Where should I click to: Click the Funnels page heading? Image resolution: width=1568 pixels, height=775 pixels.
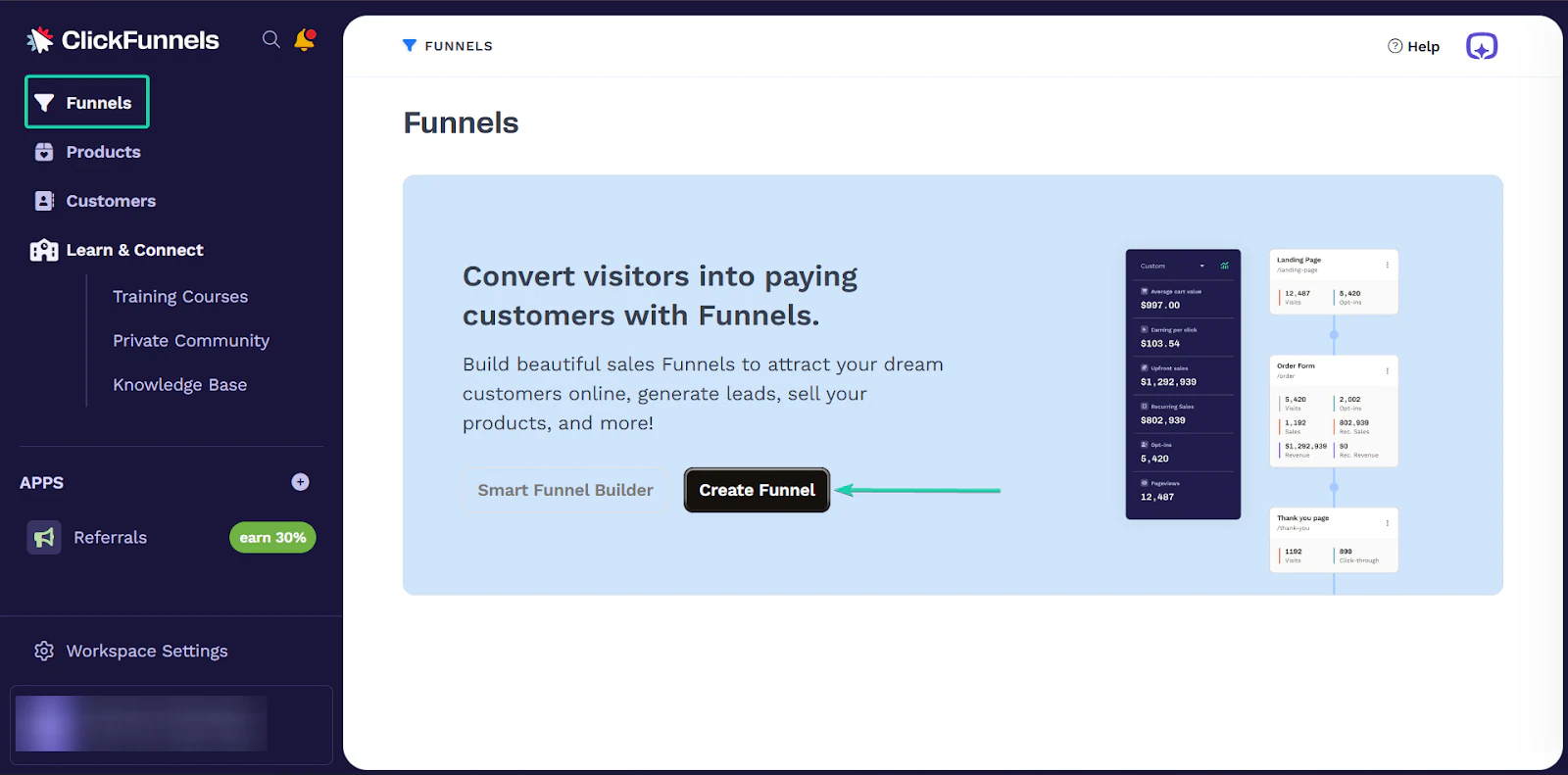point(461,122)
